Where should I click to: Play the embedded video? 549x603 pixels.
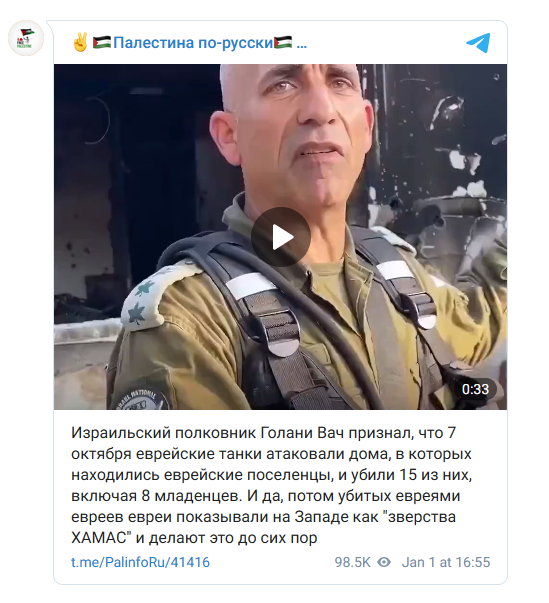coord(281,237)
